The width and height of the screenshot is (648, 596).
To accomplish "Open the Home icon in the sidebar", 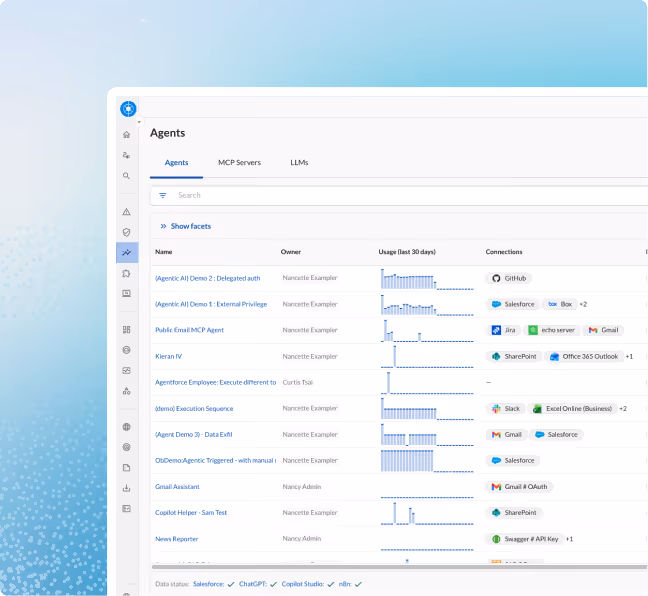I will pos(126,134).
